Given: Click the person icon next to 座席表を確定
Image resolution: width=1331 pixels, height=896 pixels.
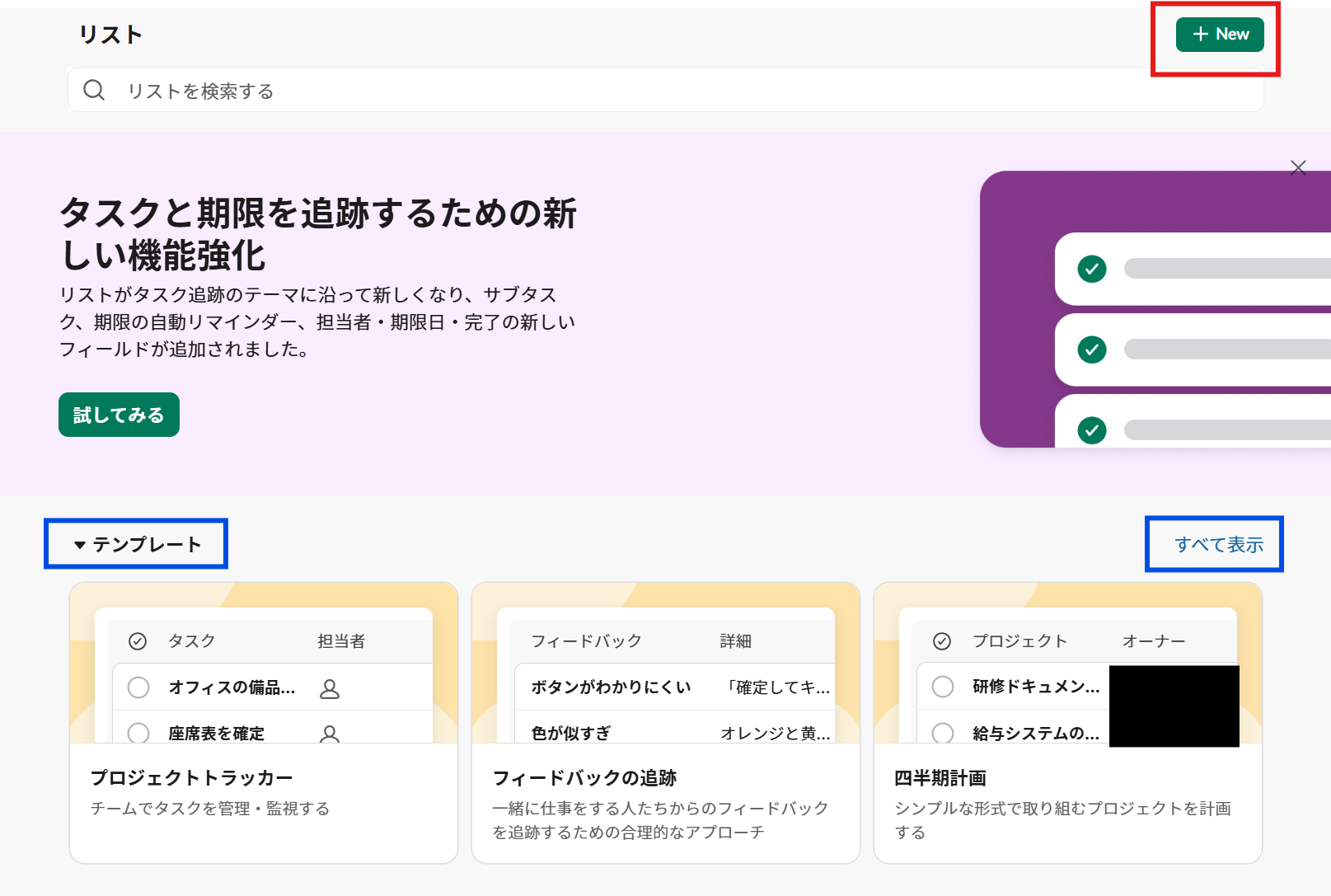Looking at the screenshot, I should (x=329, y=733).
